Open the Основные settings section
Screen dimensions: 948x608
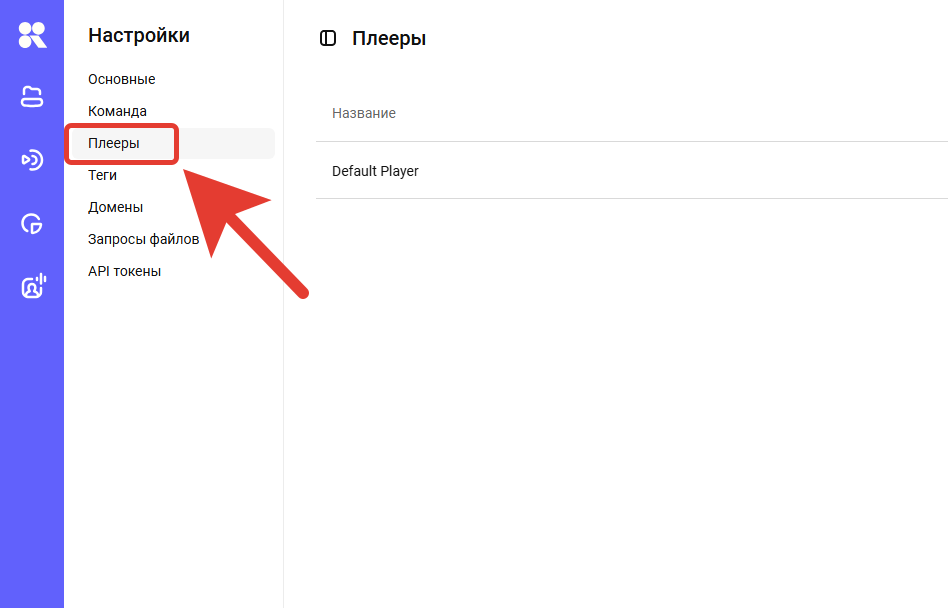point(121,79)
